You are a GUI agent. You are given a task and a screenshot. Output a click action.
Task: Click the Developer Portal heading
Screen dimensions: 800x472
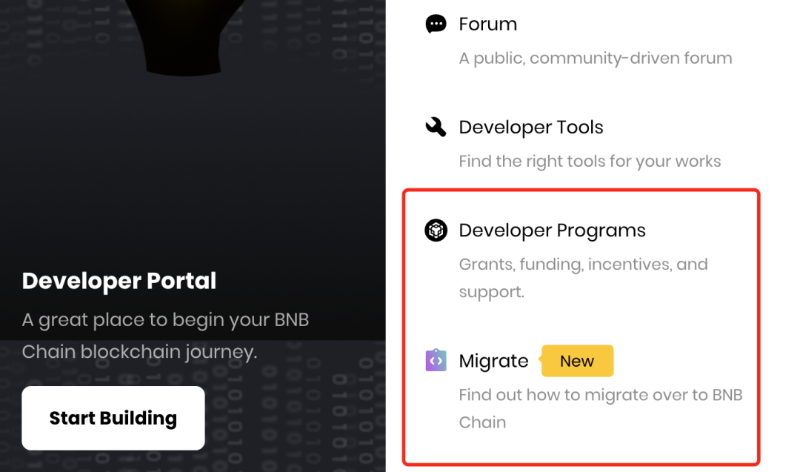click(119, 281)
